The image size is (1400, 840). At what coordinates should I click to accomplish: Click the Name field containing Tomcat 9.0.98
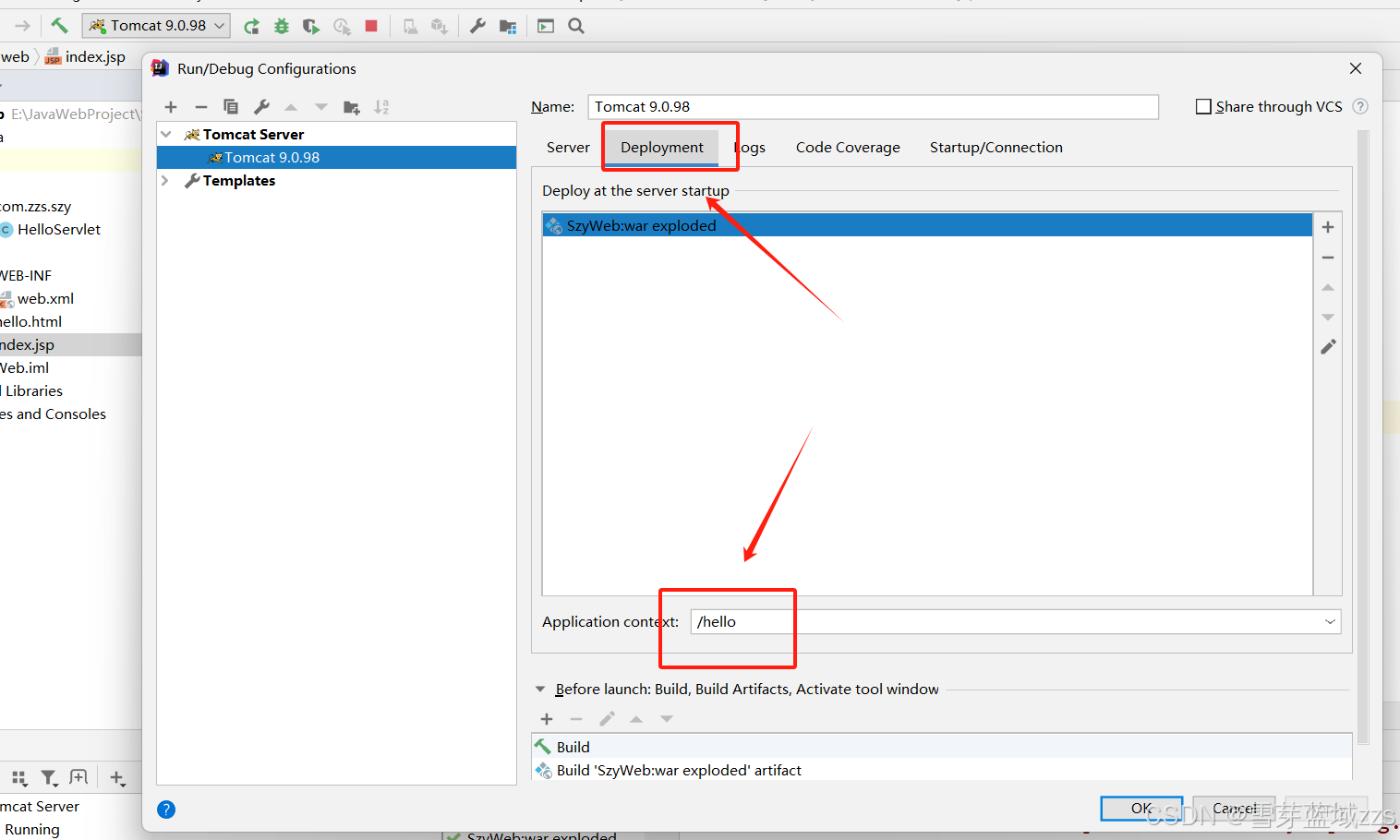pos(873,107)
